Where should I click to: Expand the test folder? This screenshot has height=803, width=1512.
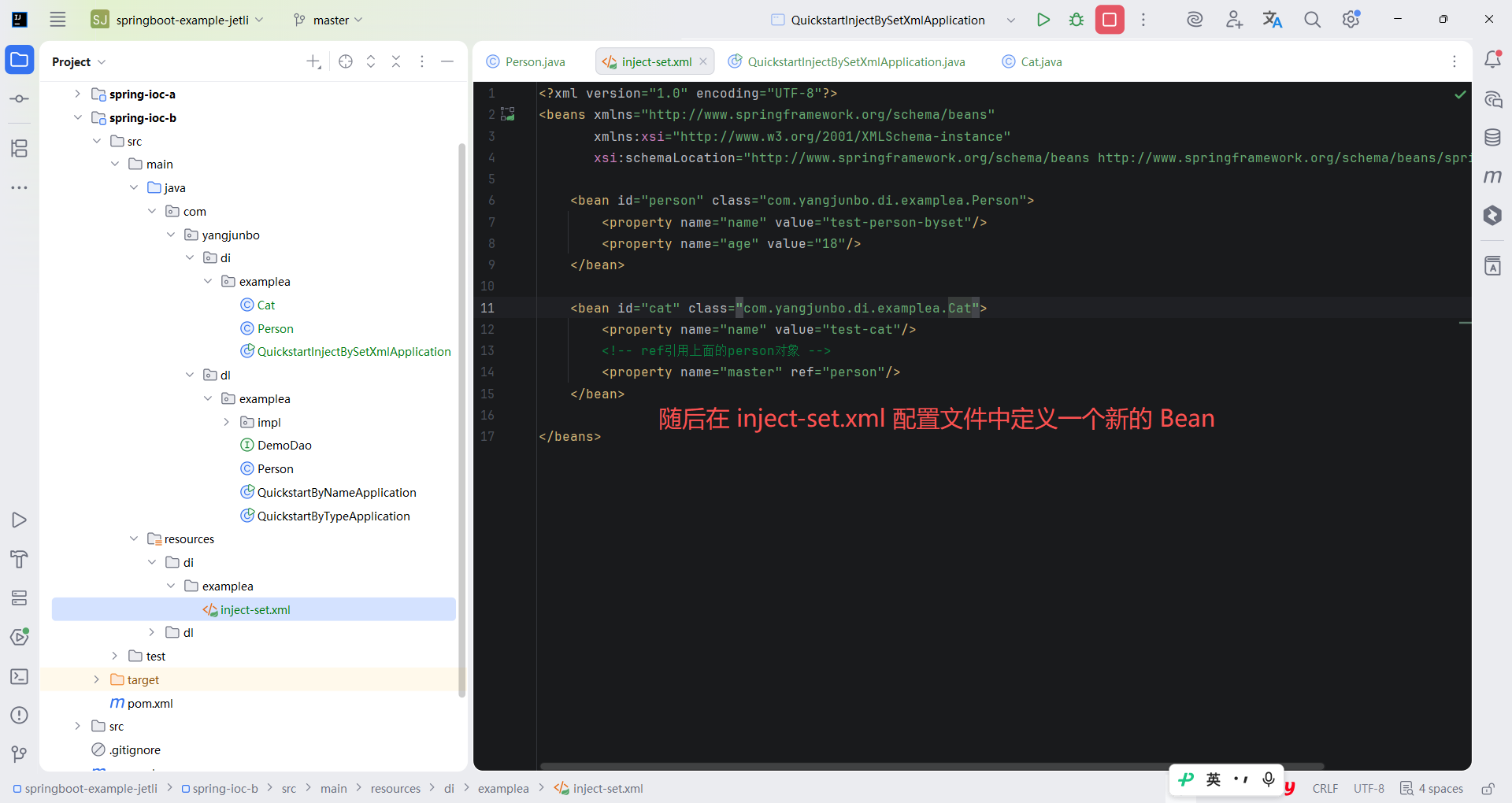(115, 656)
